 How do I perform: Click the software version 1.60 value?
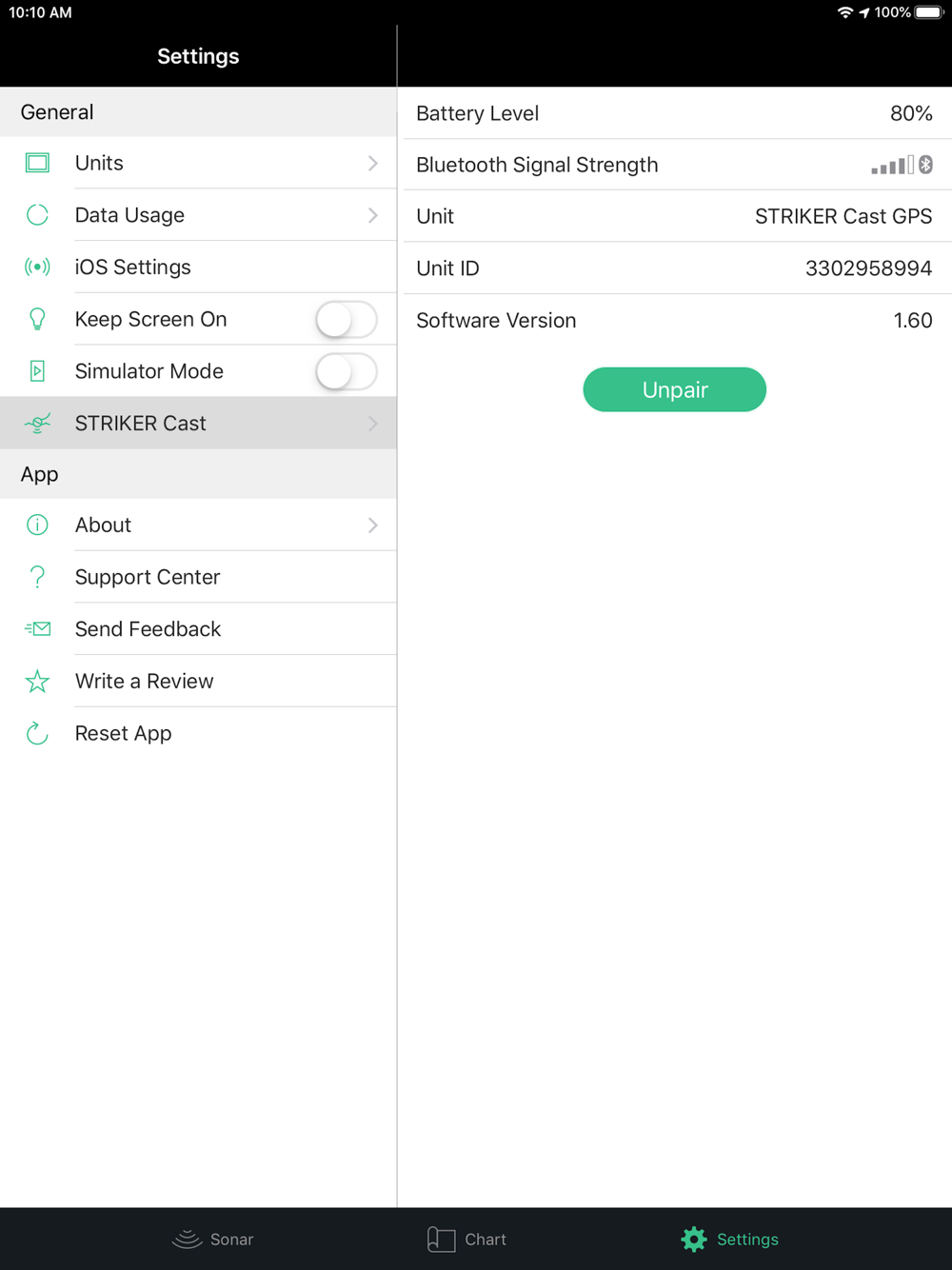tap(913, 321)
